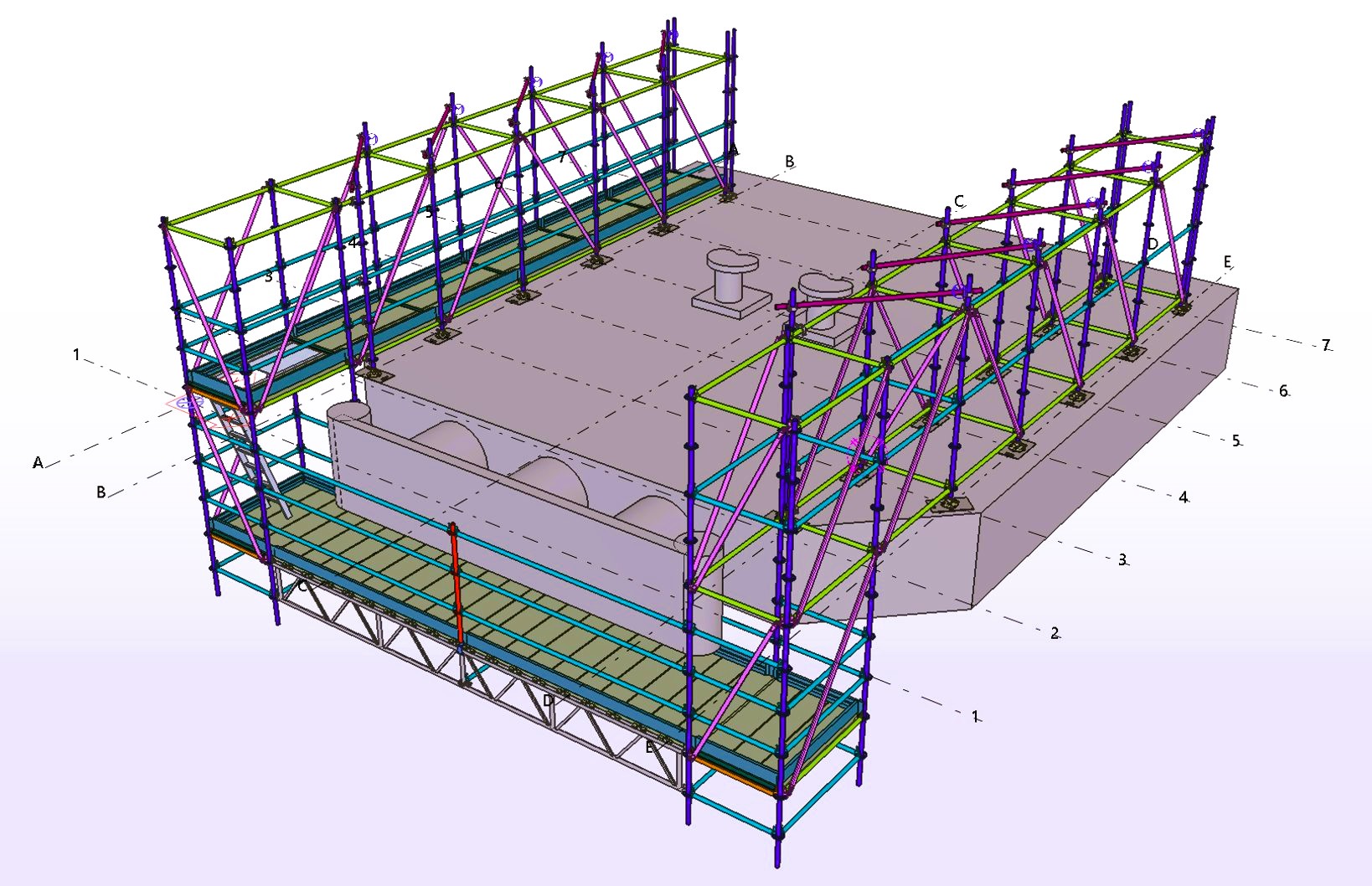Viewport: 1372px width, 886px height.
Task: Click grid label 6 ending the right-side grid line
Action: pos(1282,390)
